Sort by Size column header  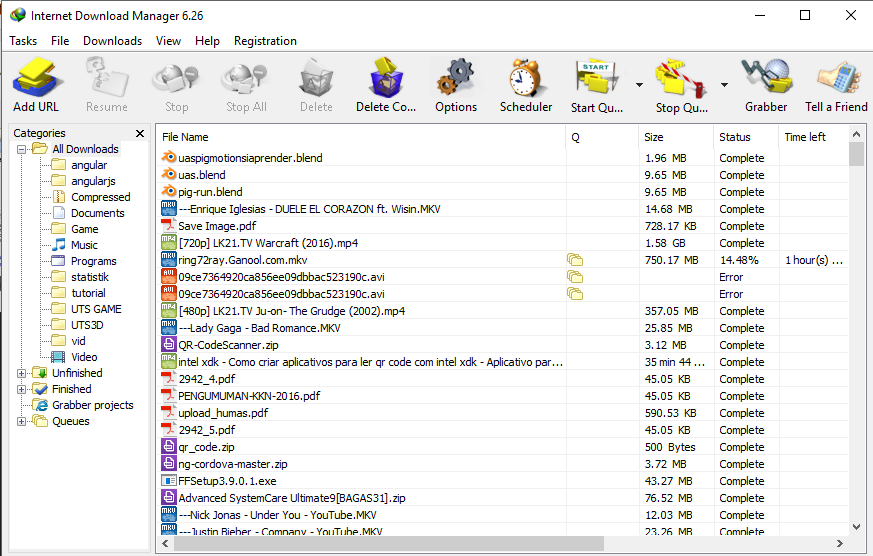[x=676, y=137]
